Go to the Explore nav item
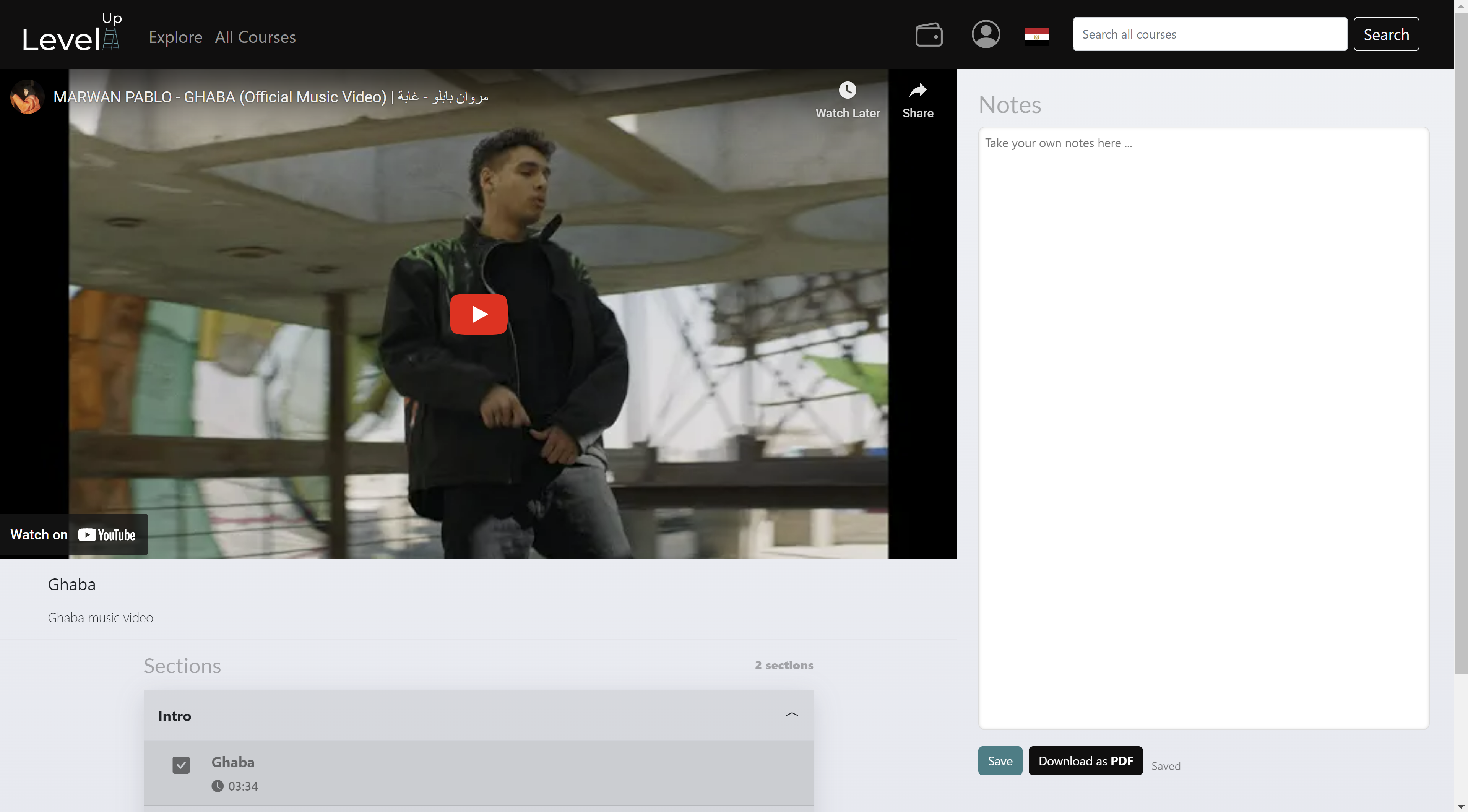Screen dimensions: 1468x812 point(175,37)
